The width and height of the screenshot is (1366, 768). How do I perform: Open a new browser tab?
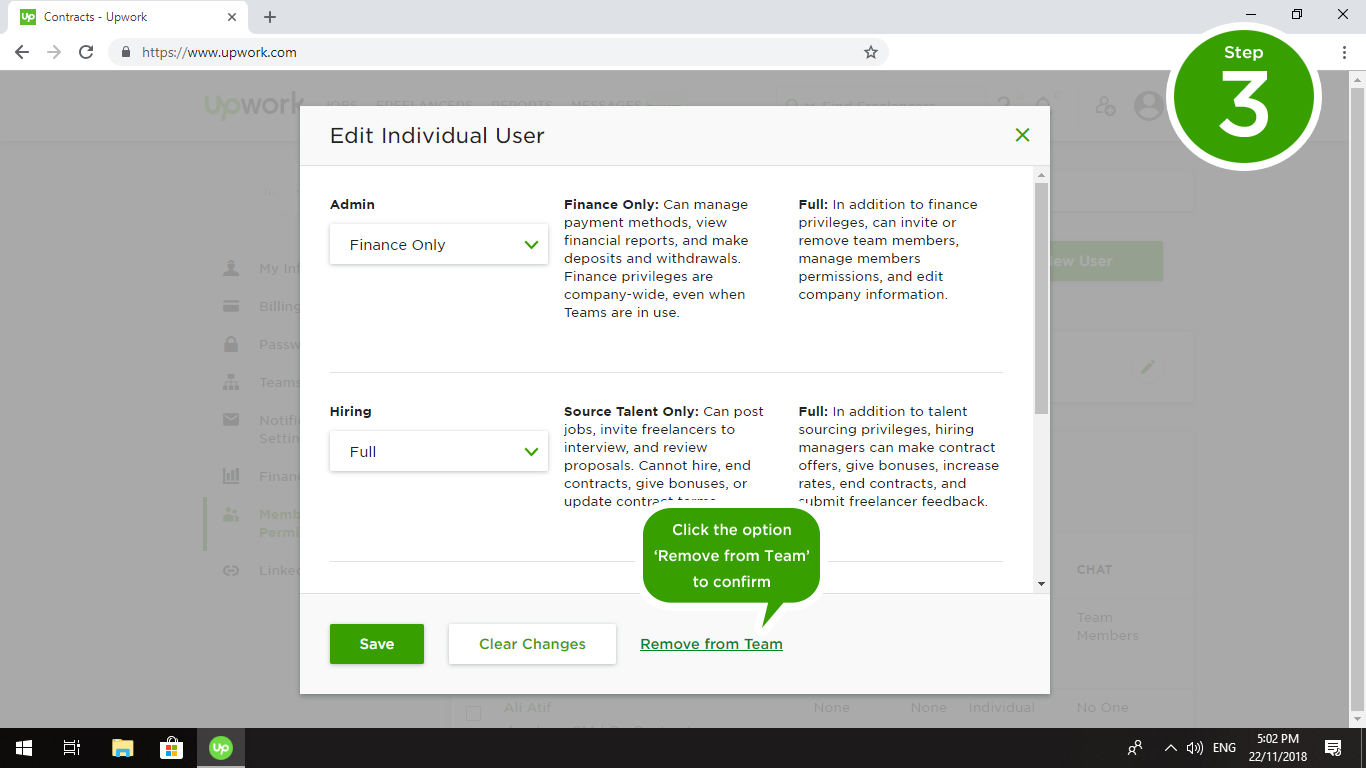click(270, 17)
